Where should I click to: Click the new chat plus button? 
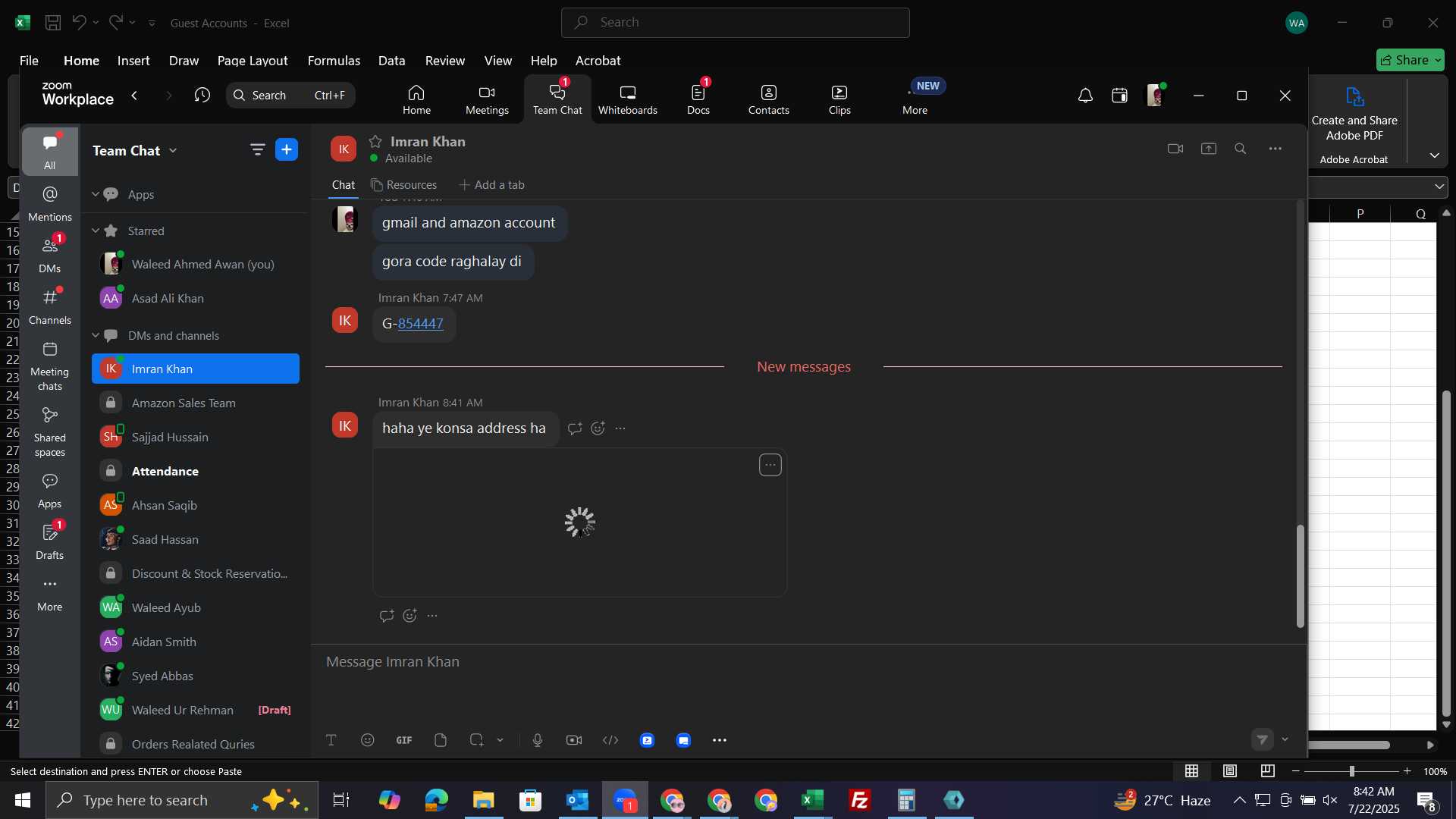coord(287,150)
